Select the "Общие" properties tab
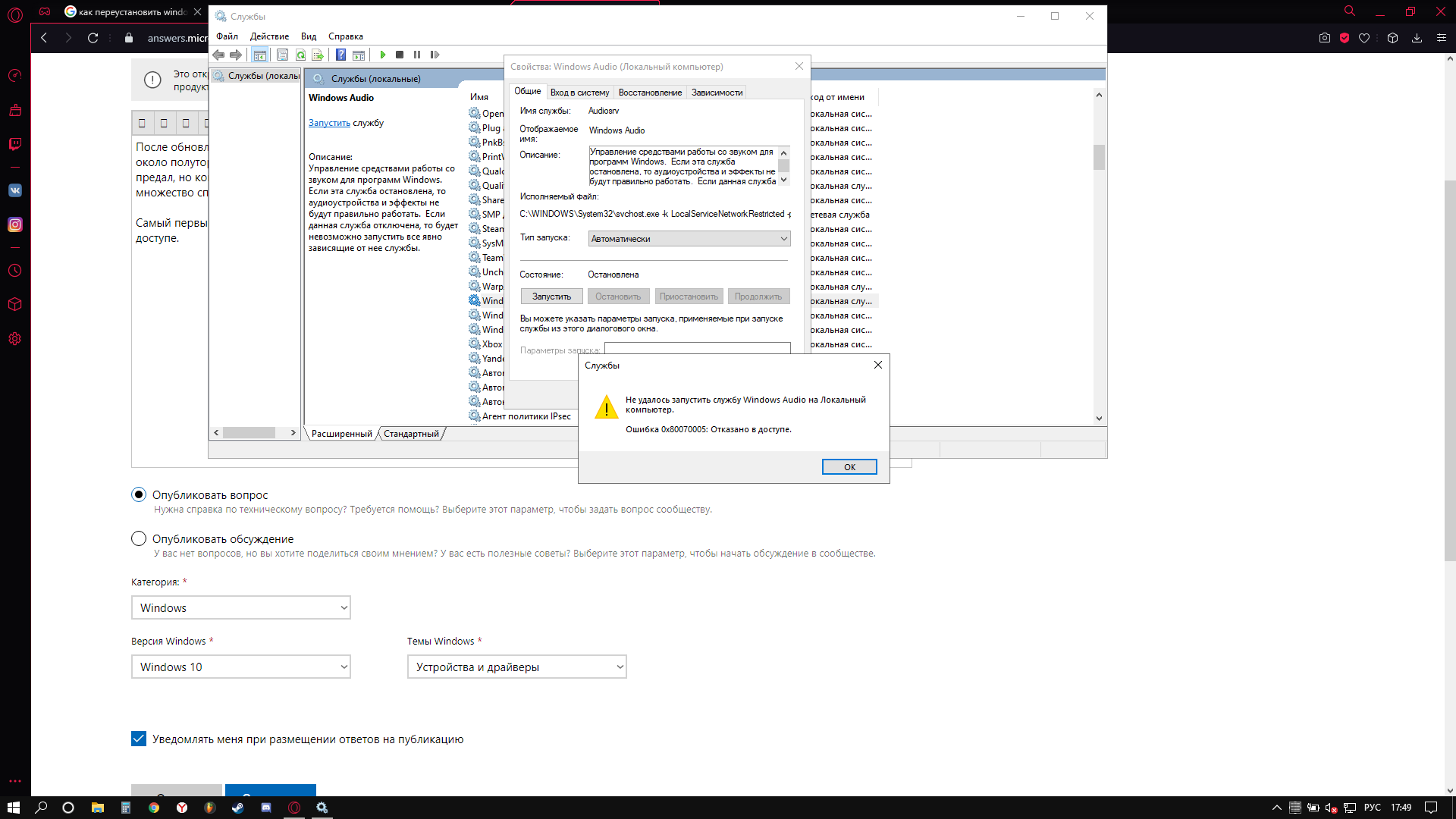This screenshot has height=819, width=1456. point(528,91)
